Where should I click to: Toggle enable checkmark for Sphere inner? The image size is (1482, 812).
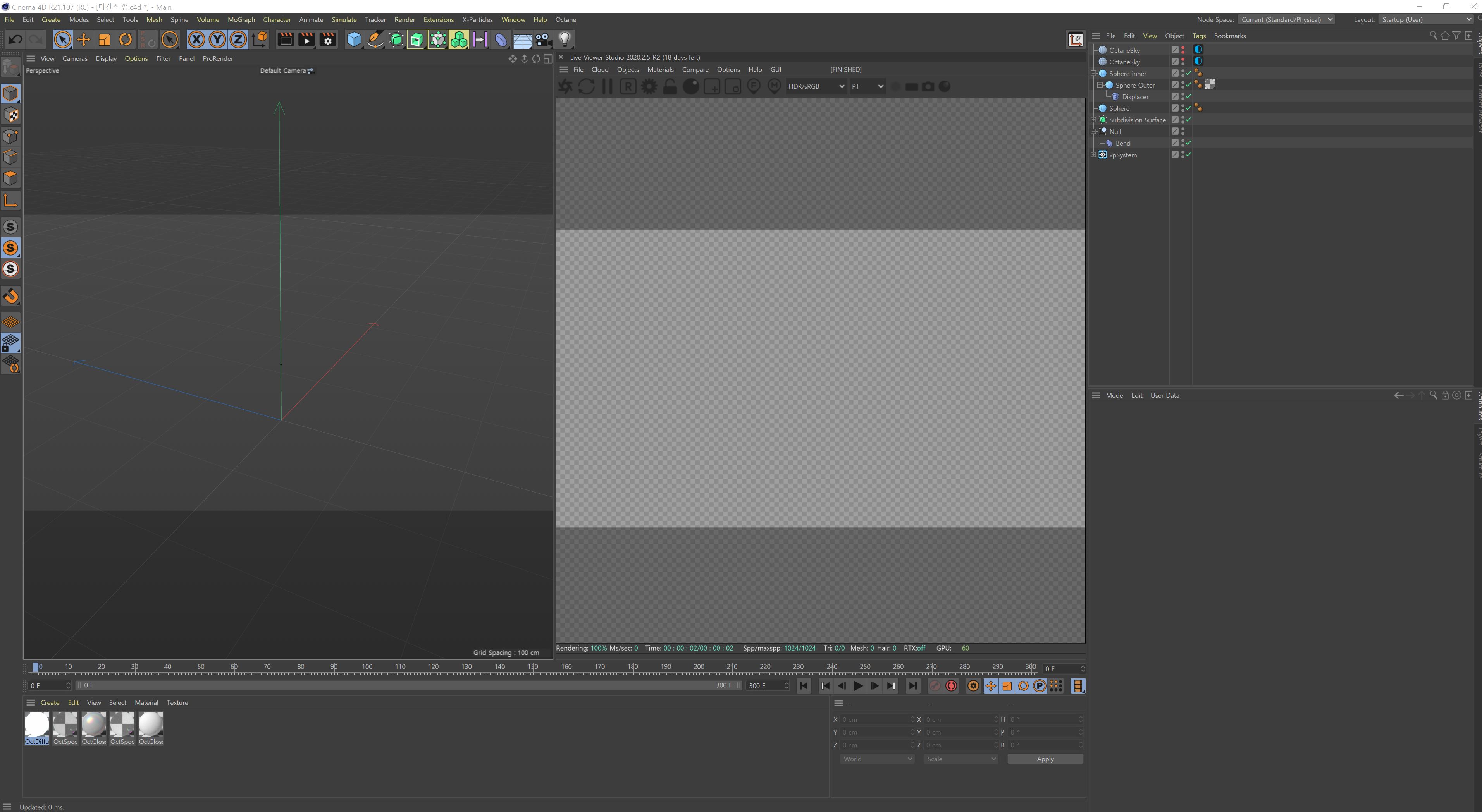[x=1189, y=74]
